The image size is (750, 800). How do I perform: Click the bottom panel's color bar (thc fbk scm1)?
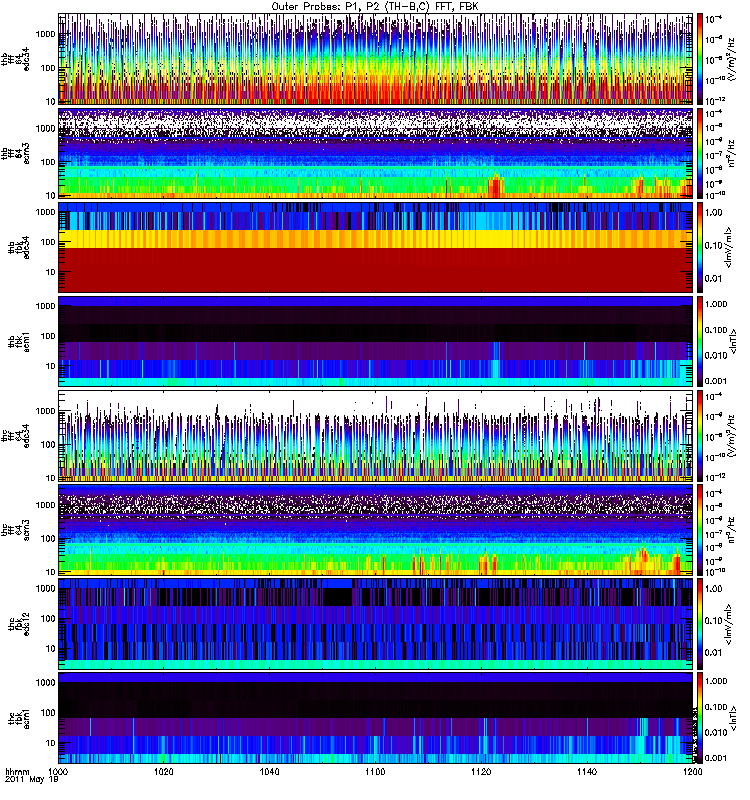701,720
